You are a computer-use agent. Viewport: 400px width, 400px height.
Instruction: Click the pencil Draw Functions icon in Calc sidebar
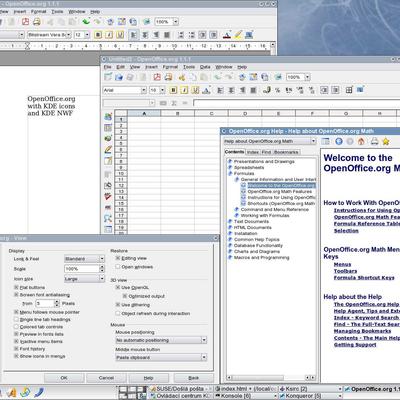click(108, 150)
